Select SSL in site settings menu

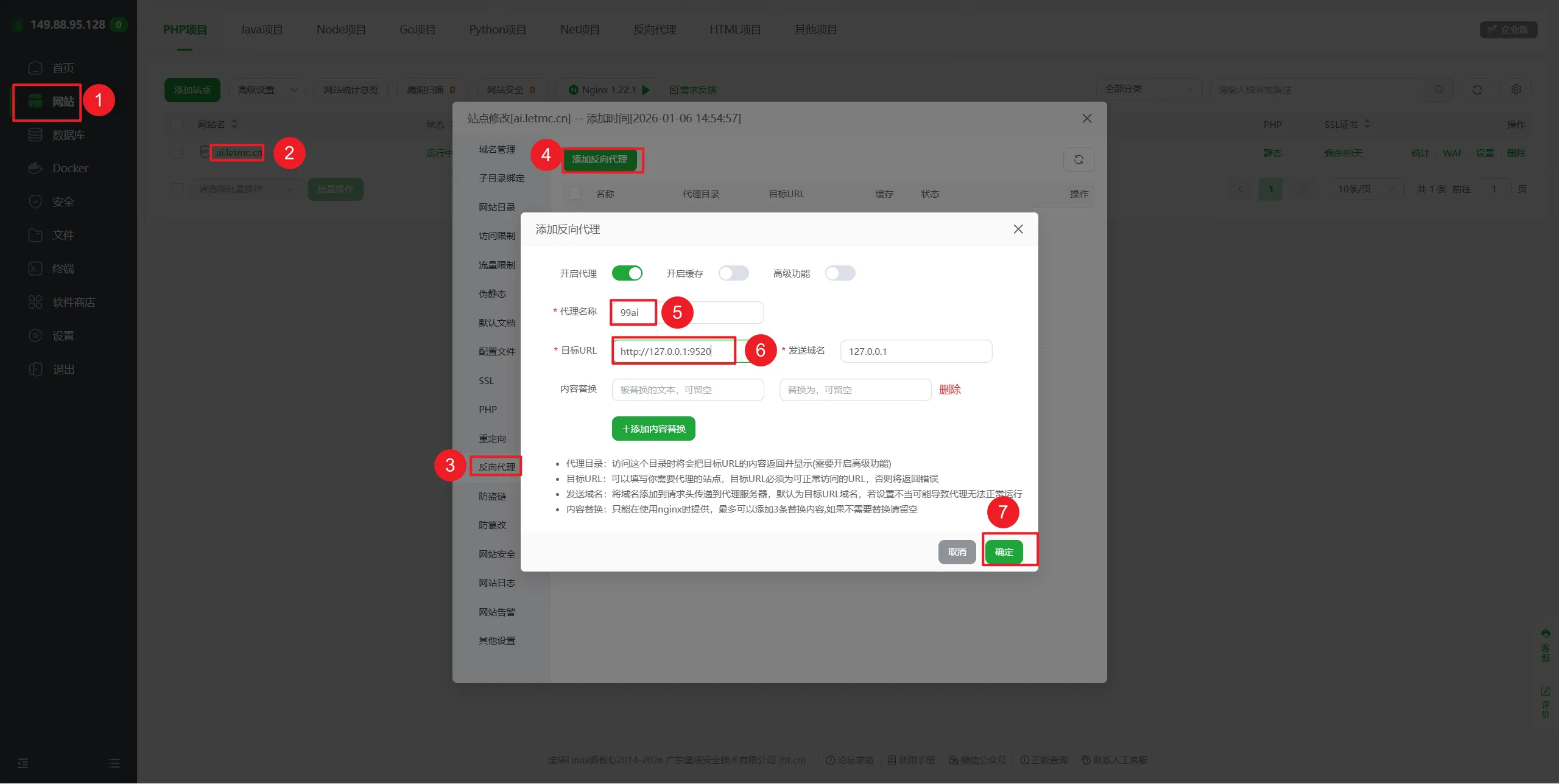point(486,381)
